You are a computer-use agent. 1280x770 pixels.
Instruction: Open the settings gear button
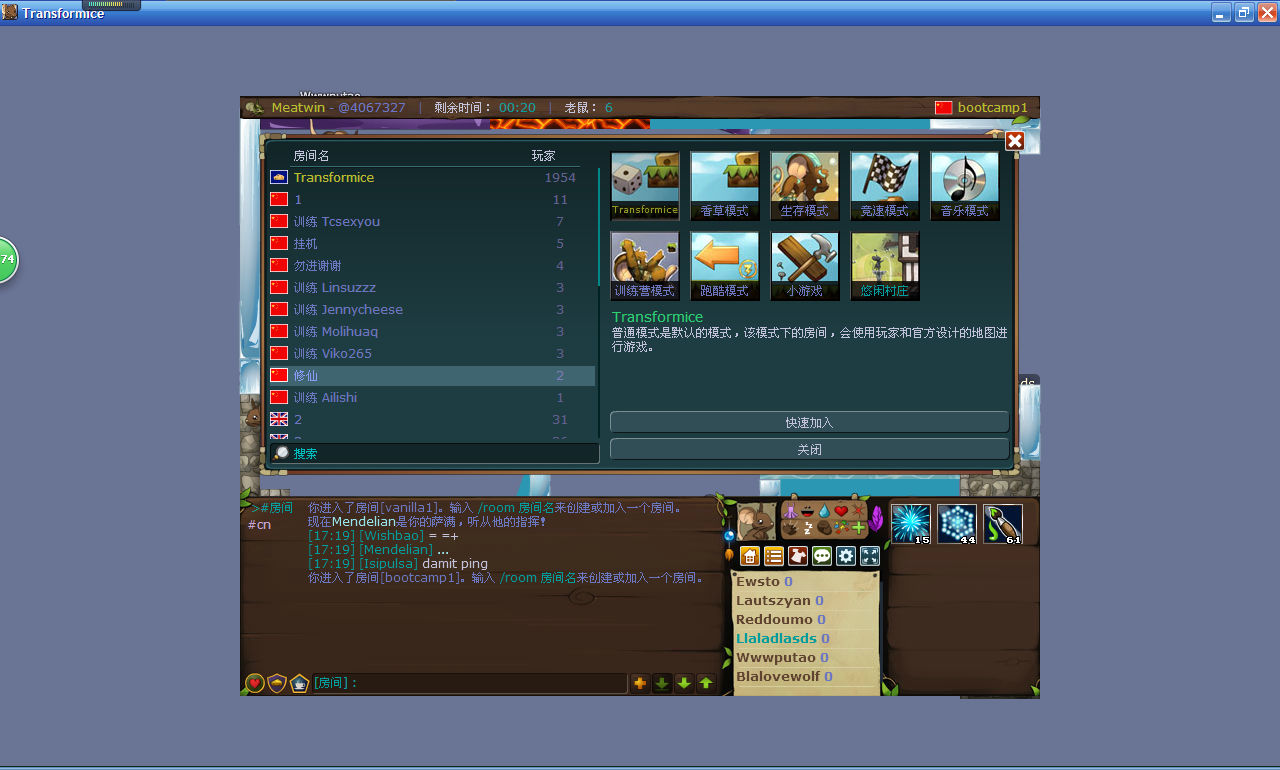(846, 556)
